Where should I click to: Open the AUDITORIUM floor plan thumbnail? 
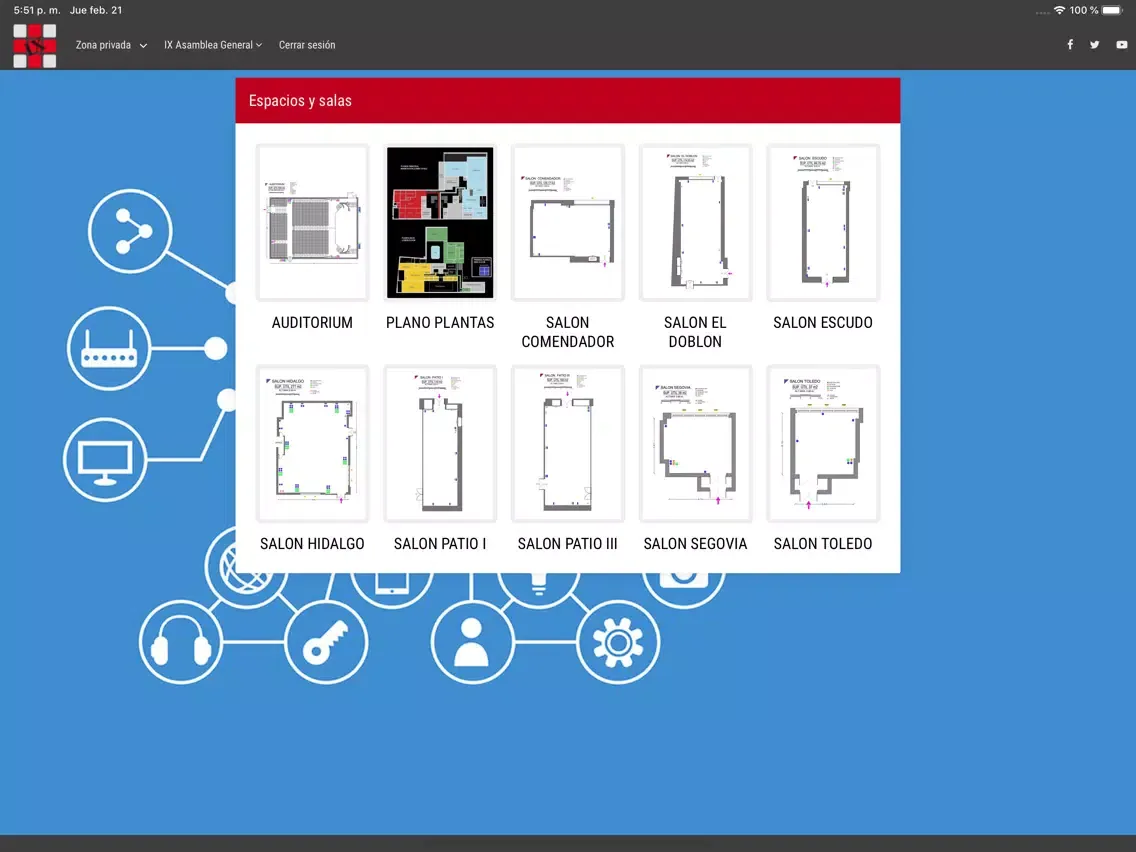click(312, 222)
